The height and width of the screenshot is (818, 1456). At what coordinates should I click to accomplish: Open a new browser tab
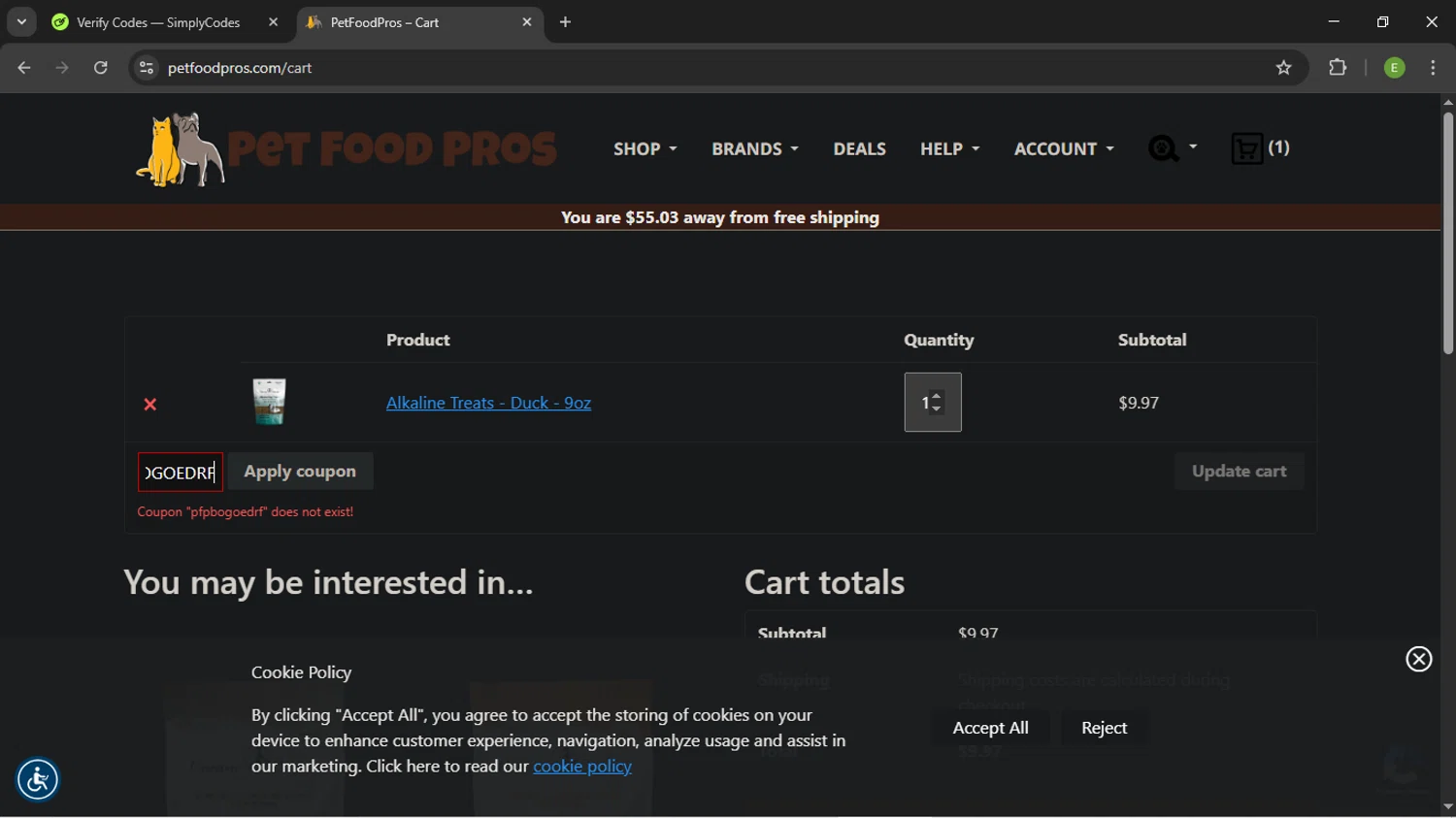pyautogui.click(x=566, y=22)
